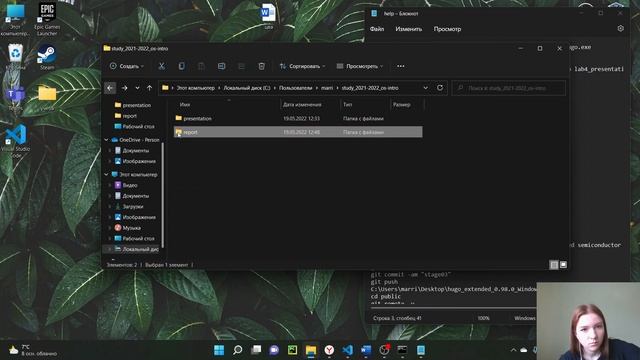The width and height of the screenshot is (640, 360).
Task: Open the Файл menu in Notepad
Action: coord(377,29)
